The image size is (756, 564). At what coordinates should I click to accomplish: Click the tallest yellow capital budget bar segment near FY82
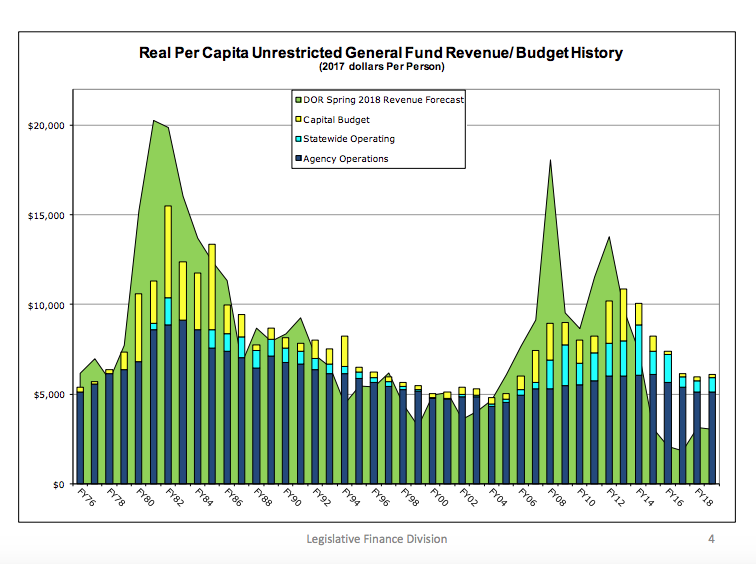168,252
